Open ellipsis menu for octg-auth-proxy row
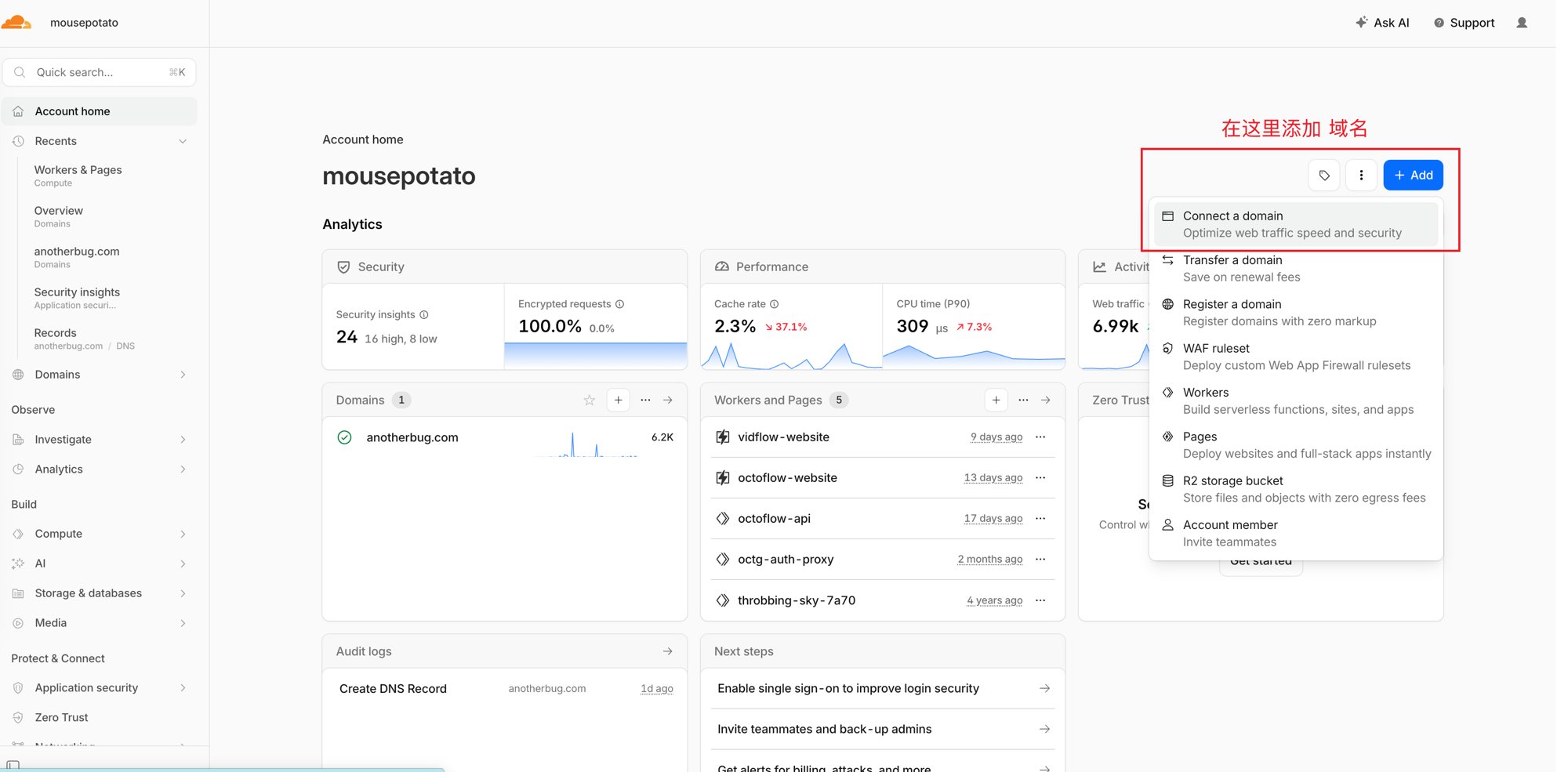 [x=1040, y=559]
